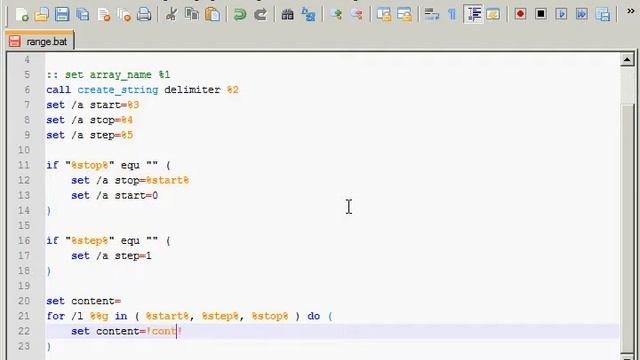
Task: Click "%stop%" in the line 11 if statement
Action: tap(90, 165)
